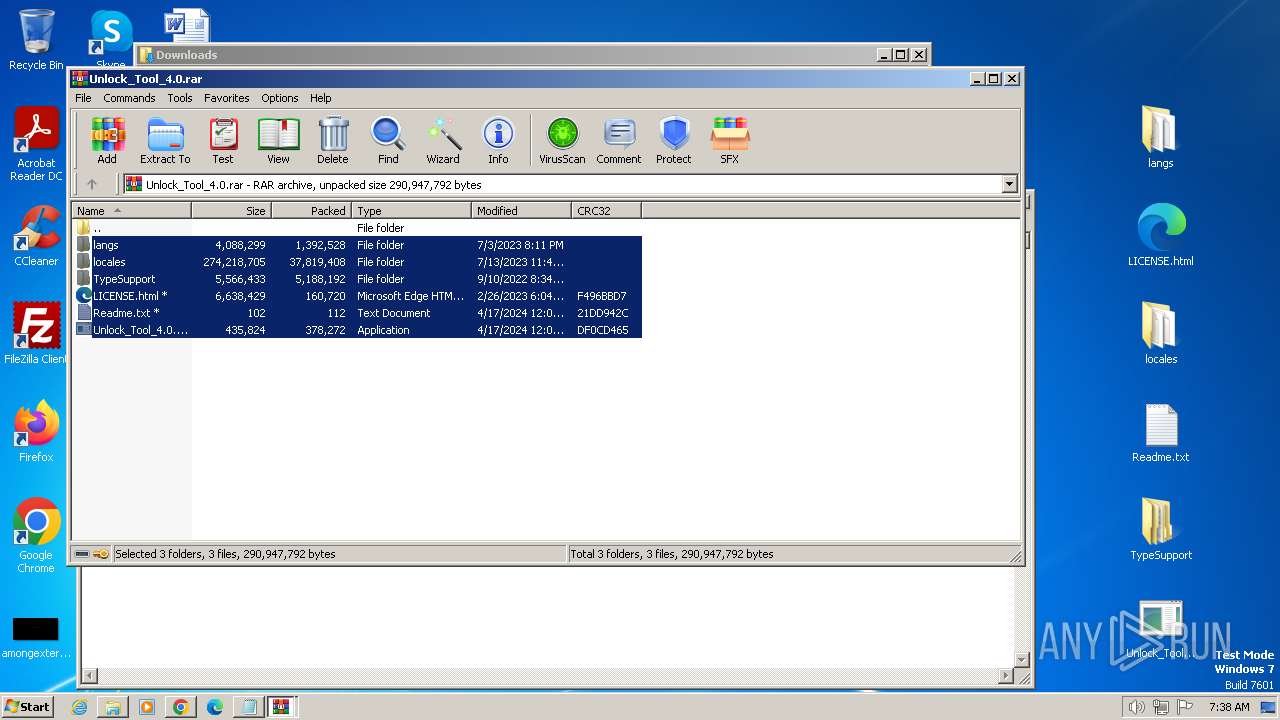
Task: Click WinRAR taskbar button
Action: 281,707
